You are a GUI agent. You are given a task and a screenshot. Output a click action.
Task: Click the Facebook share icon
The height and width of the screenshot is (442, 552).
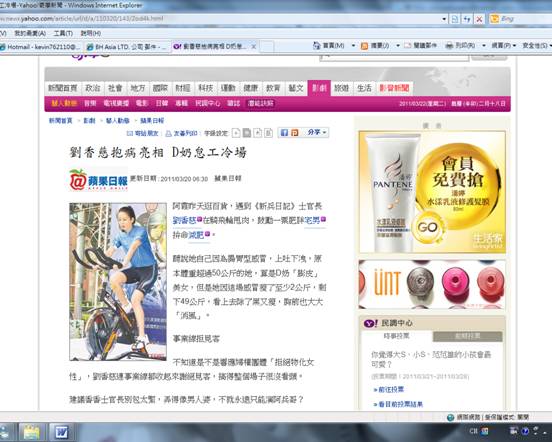(x=284, y=133)
